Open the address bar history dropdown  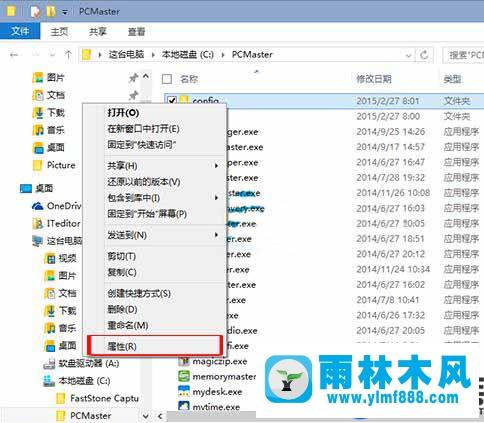tap(409, 55)
